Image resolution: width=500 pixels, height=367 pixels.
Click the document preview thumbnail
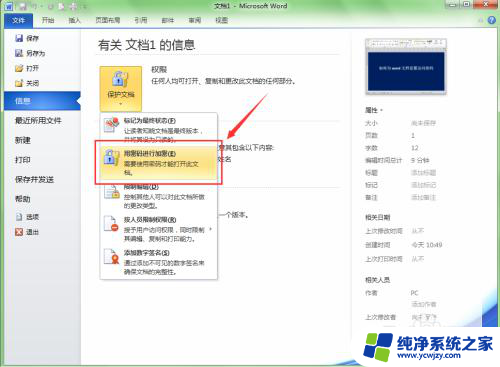pos(406,67)
